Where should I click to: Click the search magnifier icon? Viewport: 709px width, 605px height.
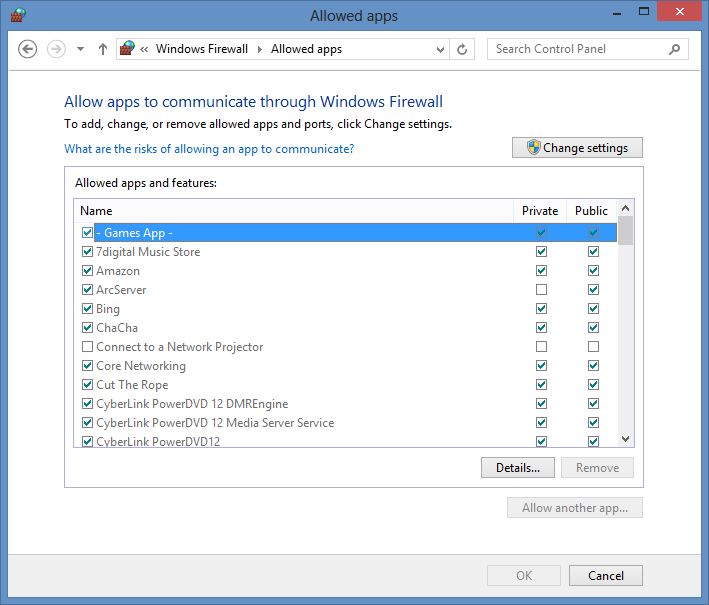pyautogui.click(x=674, y=49)
